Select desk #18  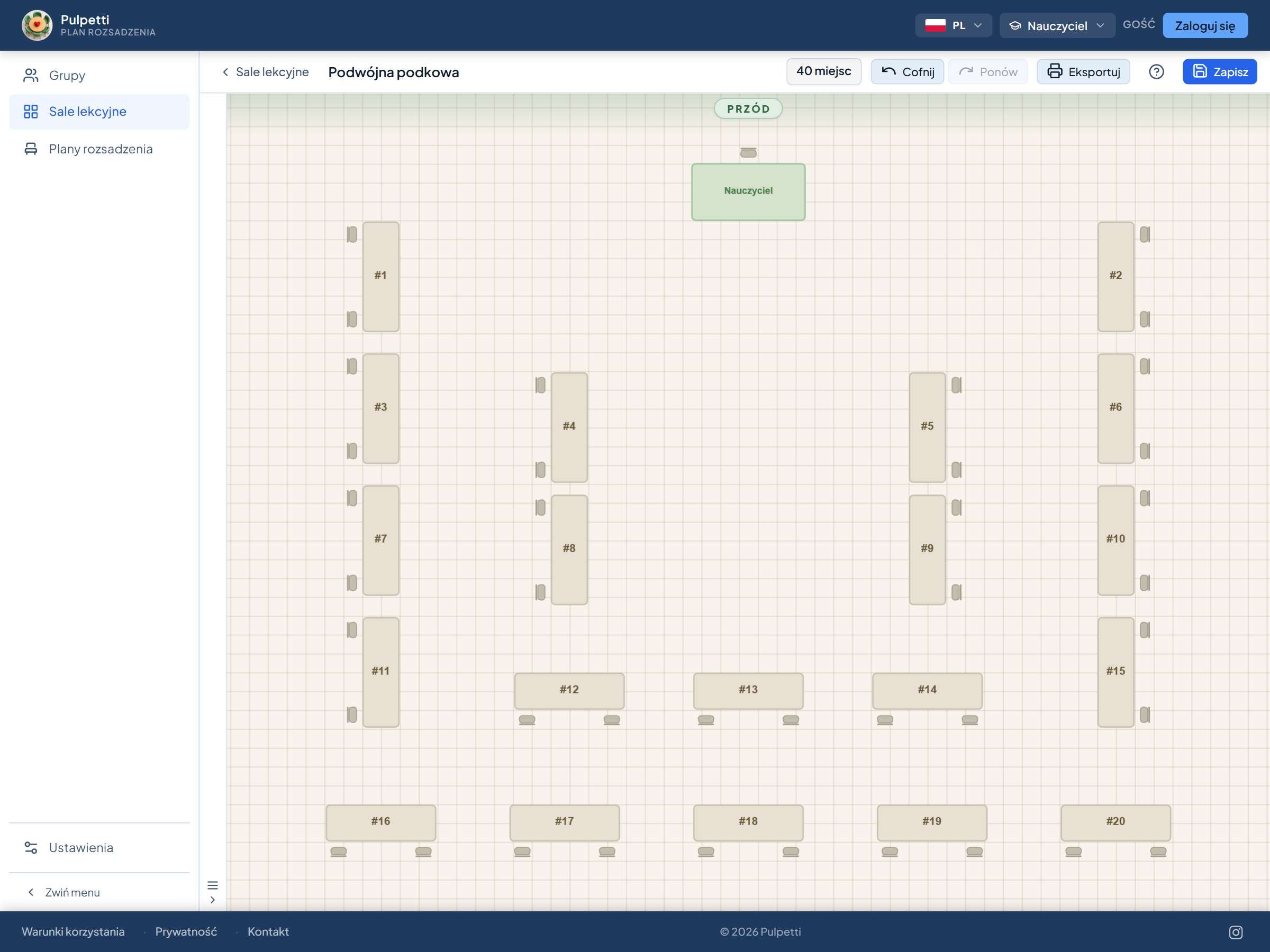(748, 822)
